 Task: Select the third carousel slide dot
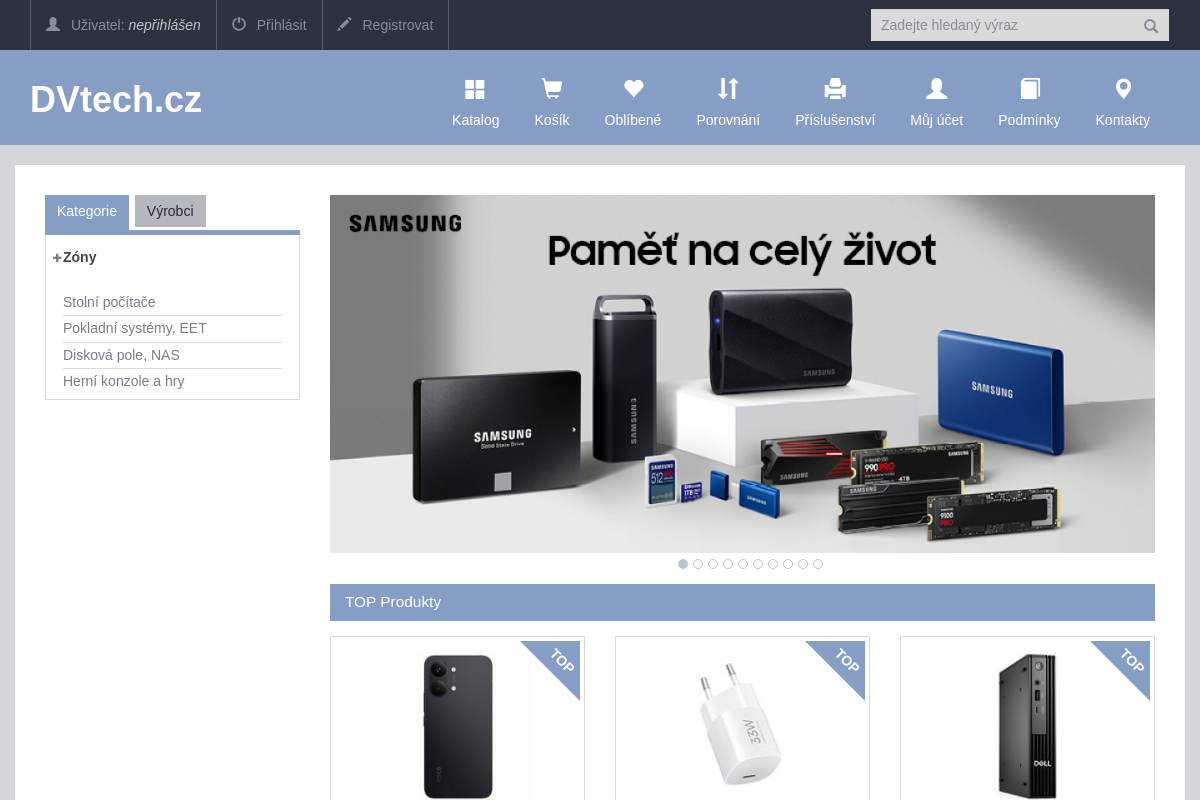[x=713, y=564]
